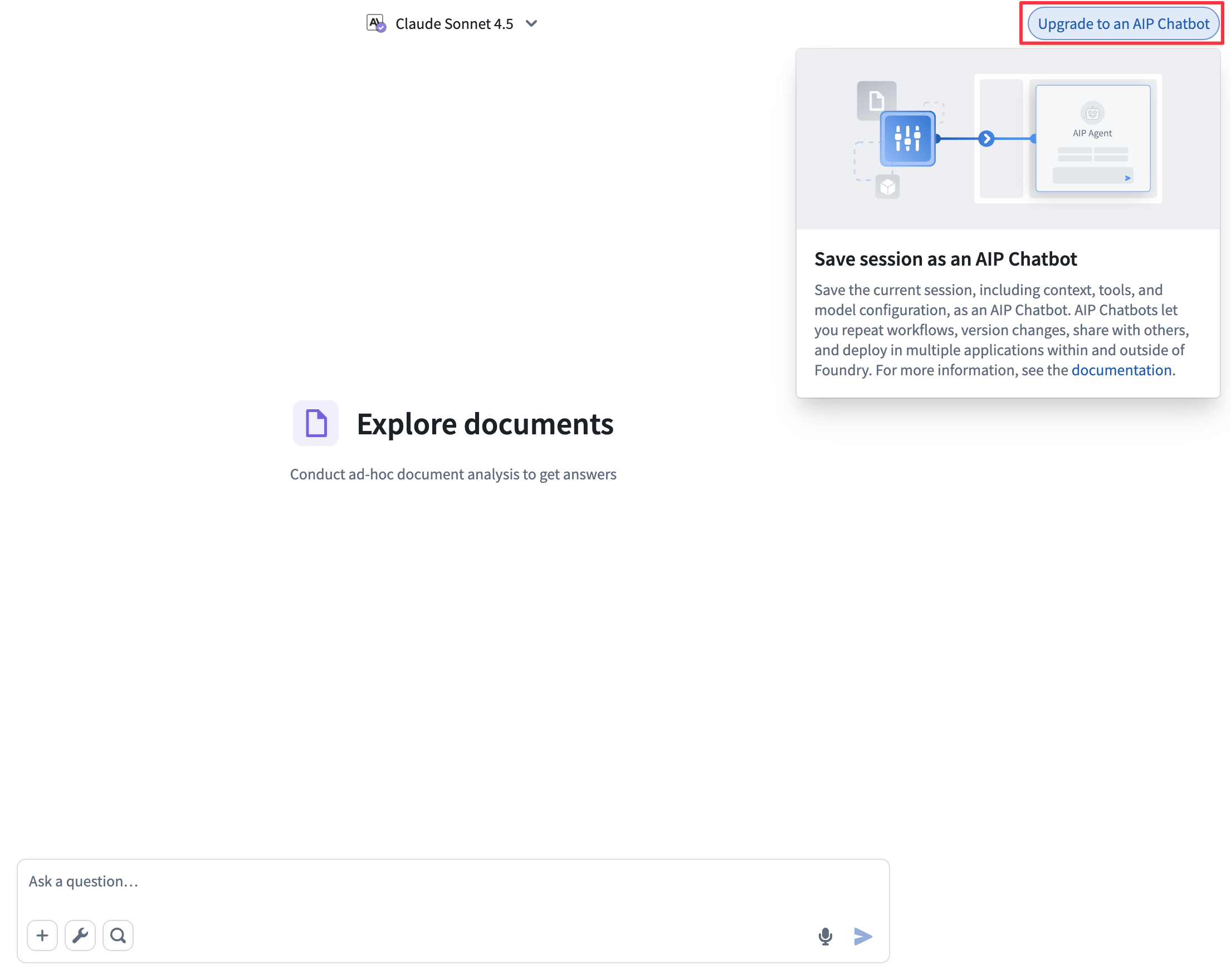Open tool configuration with the wrench icon
Viewport: 1231px width, 980px height.
click(x=80, y=935)
